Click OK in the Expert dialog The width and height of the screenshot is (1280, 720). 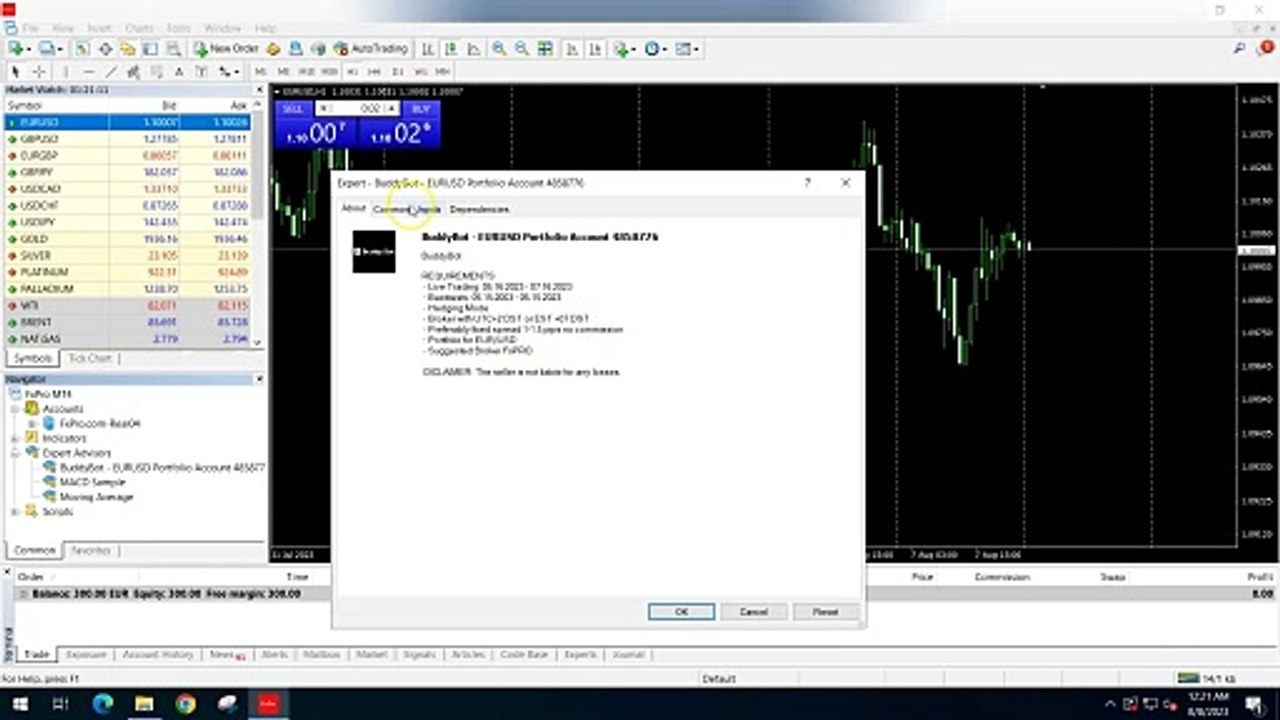point(681,612)
